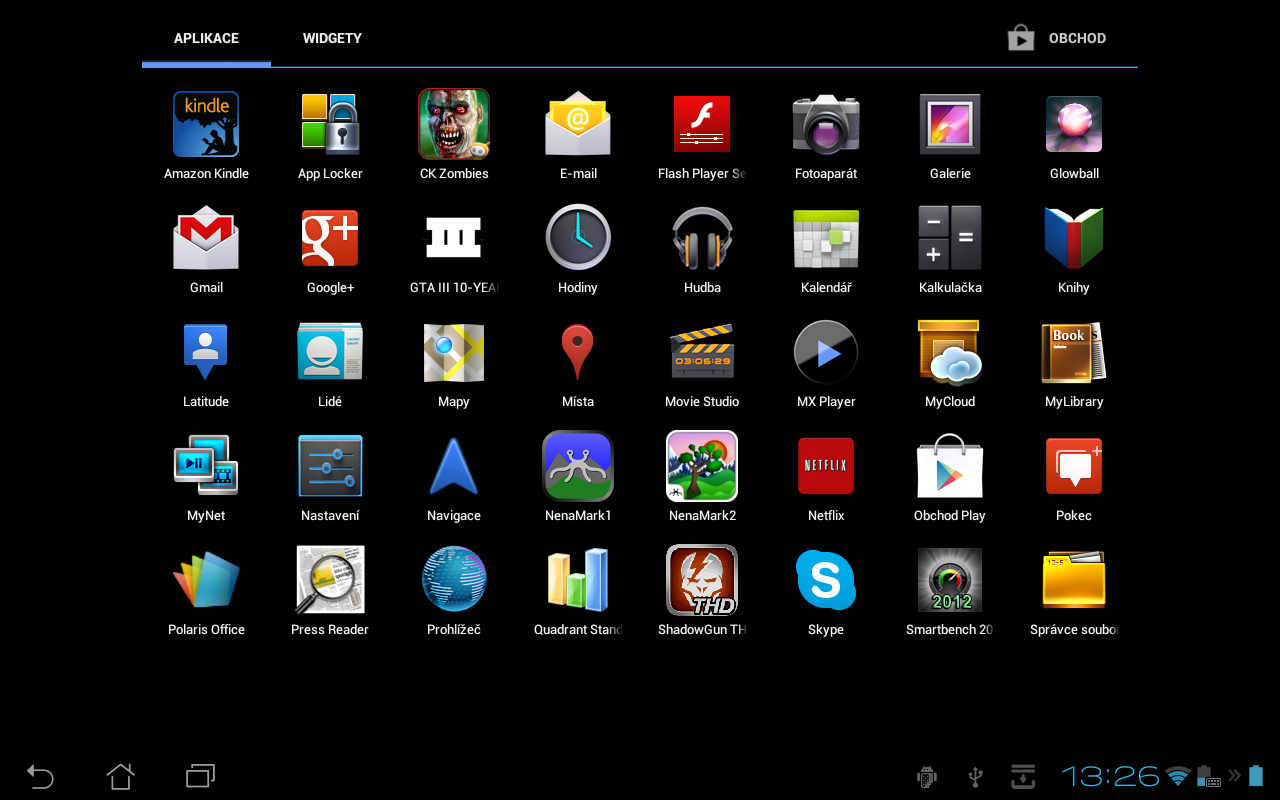
Task: Launch the Pokec messenger app
Action: tap(1074, 466)
